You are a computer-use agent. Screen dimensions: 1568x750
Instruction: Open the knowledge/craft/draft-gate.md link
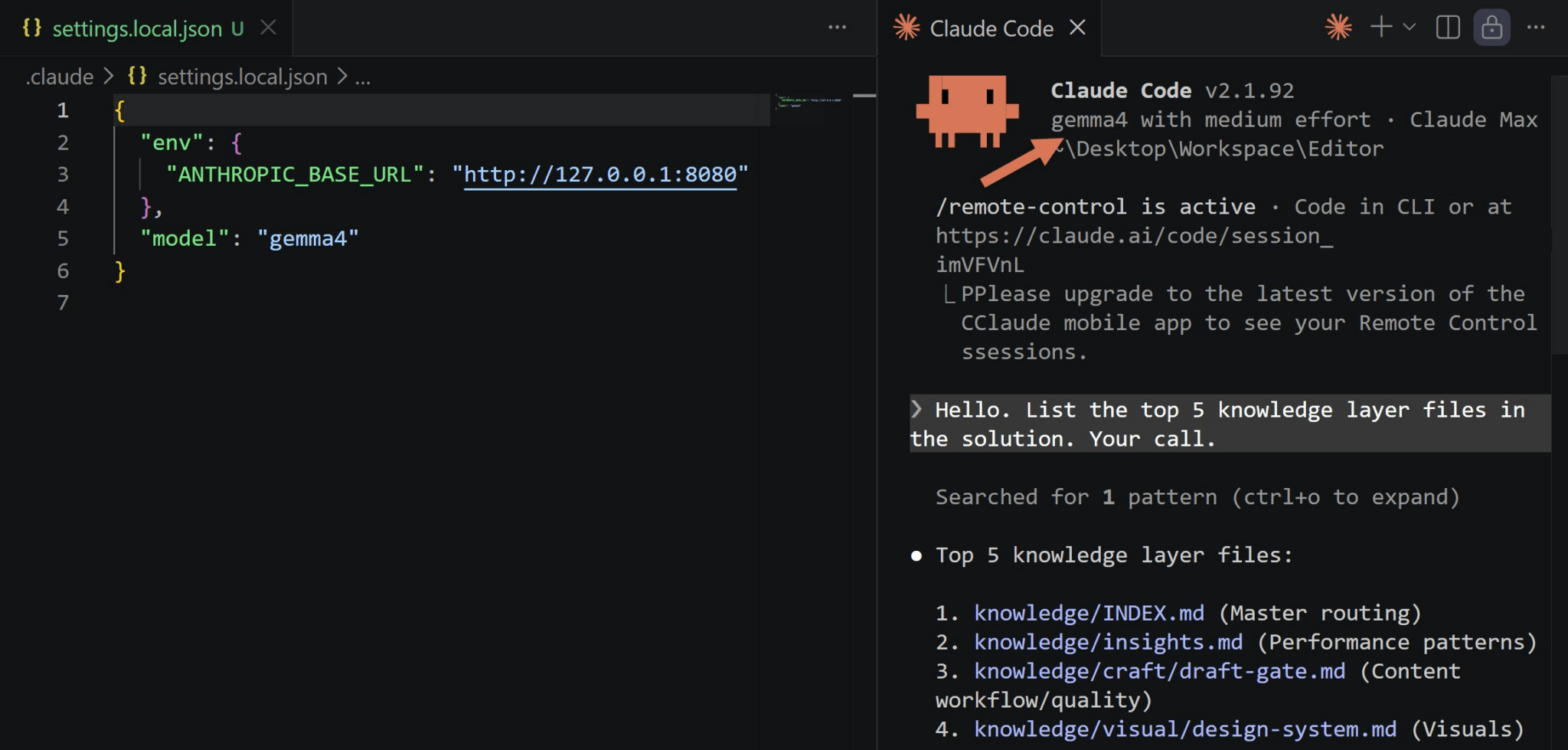click(1159, 671)
